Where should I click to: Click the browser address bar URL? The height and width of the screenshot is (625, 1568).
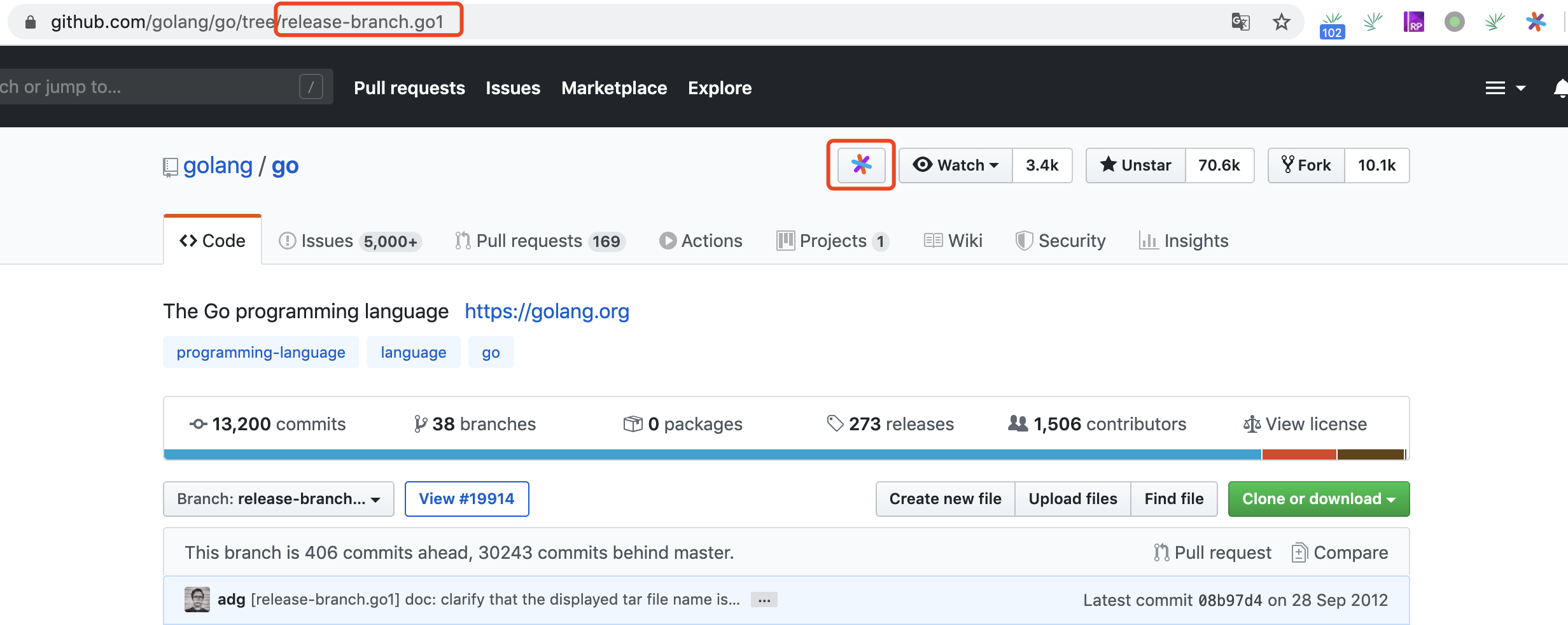pos(247,22)
